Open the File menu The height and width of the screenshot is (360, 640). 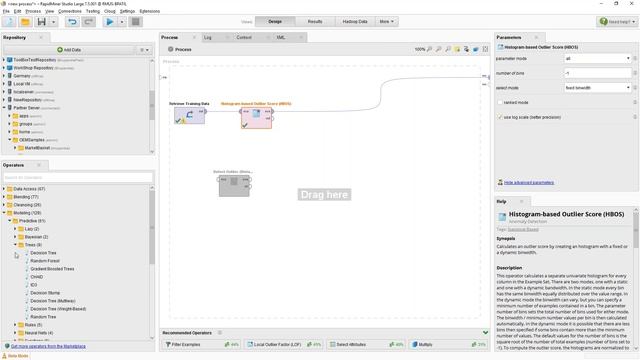[6, 11]
